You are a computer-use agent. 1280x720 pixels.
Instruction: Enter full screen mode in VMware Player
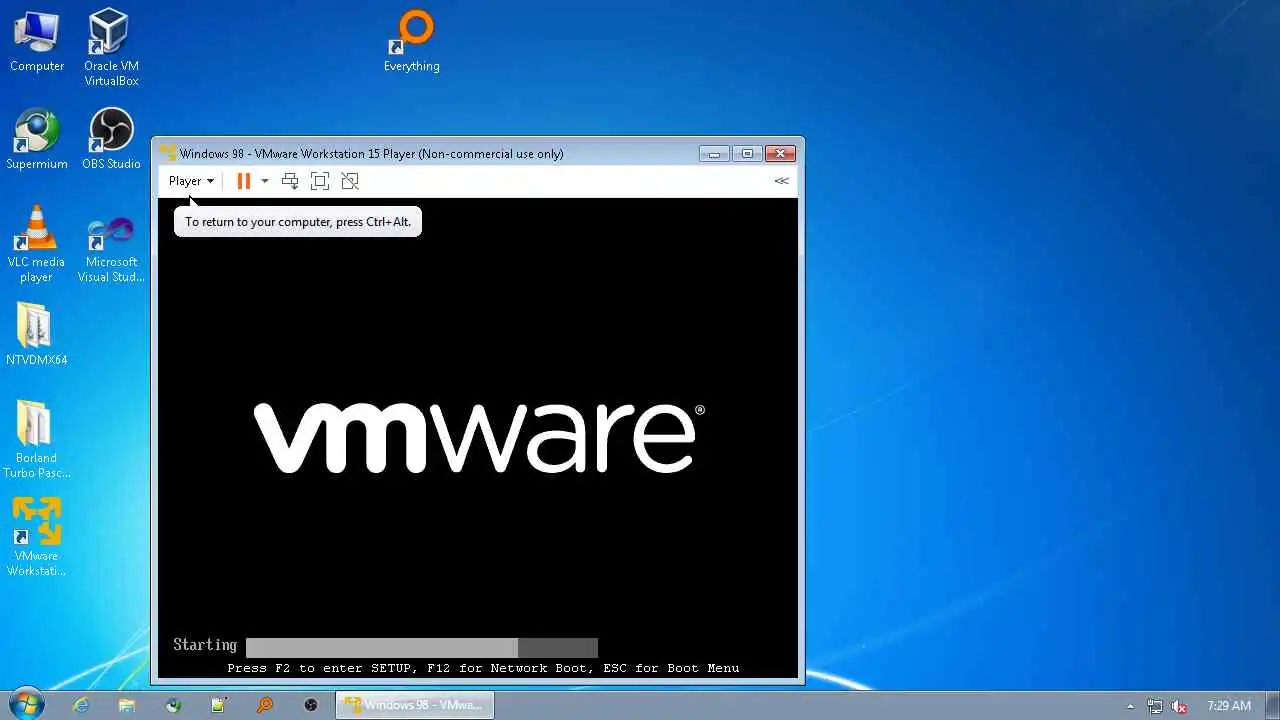[x=320, y=181]
